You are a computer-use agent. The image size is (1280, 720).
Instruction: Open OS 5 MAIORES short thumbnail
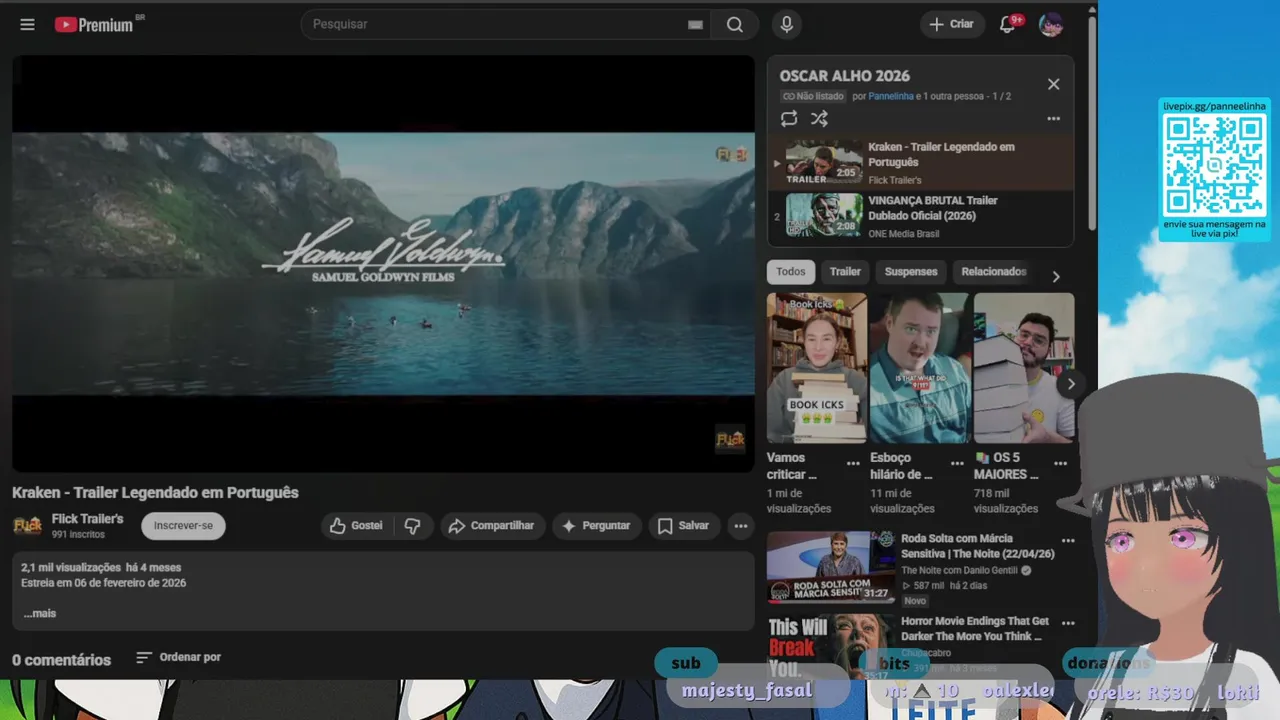pyautogui.click(x=1024, y=368)
